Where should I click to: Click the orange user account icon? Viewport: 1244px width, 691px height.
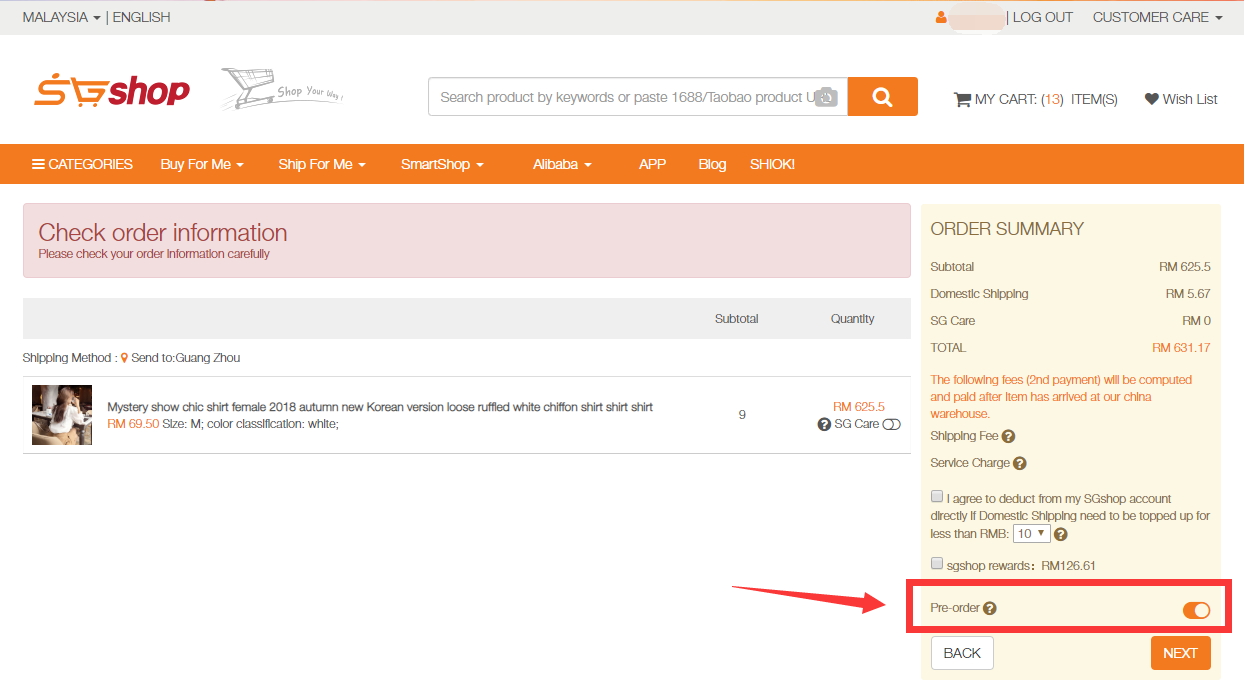coord(941,17)
